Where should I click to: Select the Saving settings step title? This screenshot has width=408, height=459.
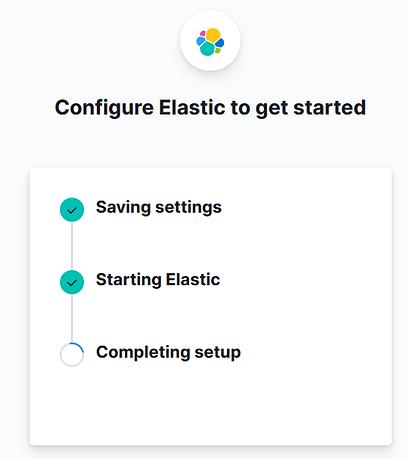click(x=159, y=207)
